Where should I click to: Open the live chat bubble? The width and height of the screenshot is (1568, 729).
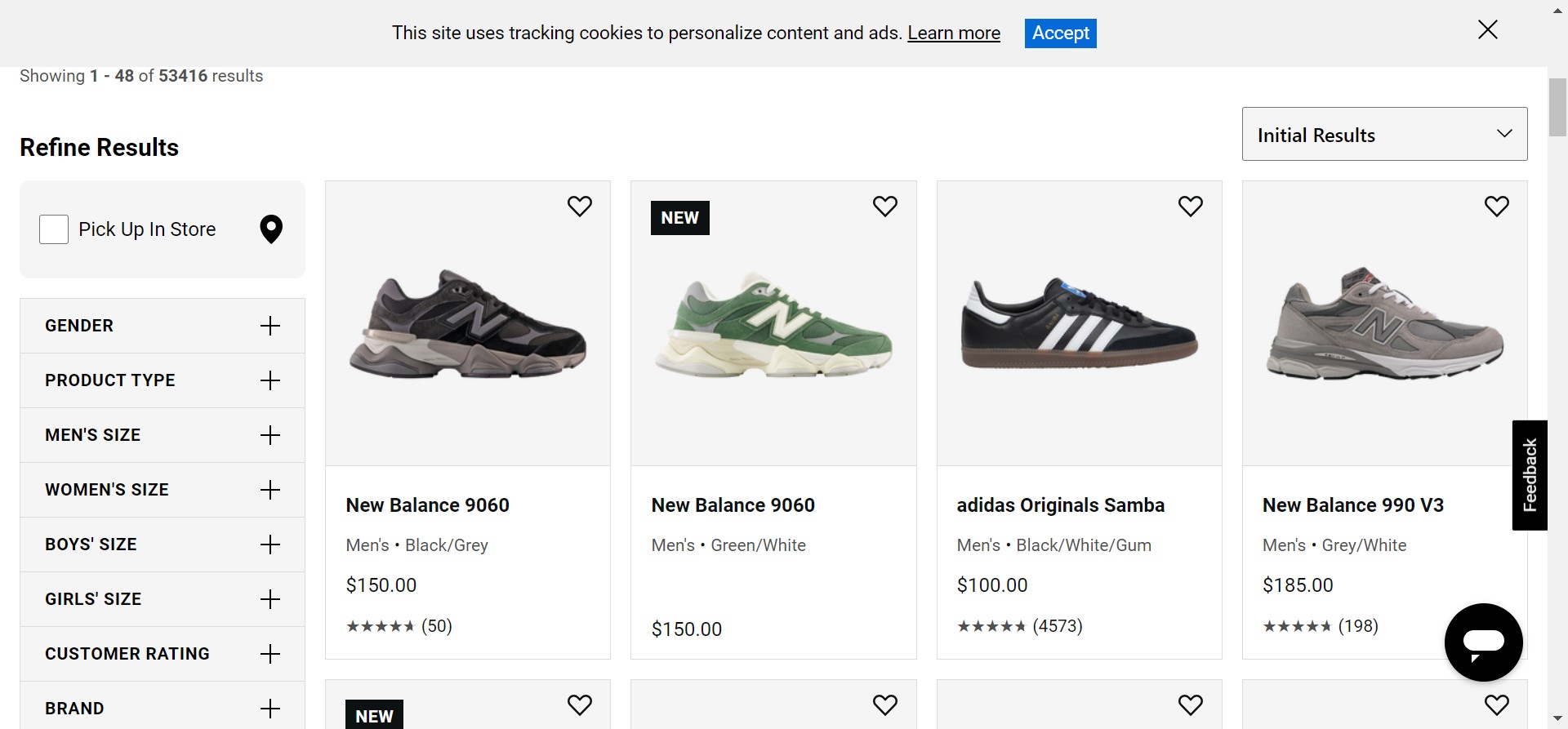pyautogui.click(x=1483, y=642)
